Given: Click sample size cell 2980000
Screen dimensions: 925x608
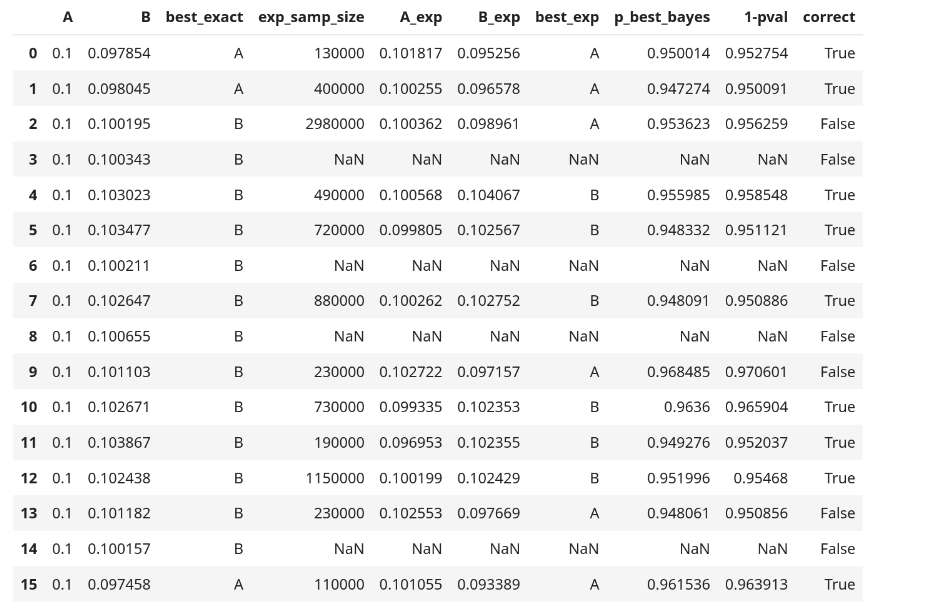Looking at the screenshot, I should [334, 124].
